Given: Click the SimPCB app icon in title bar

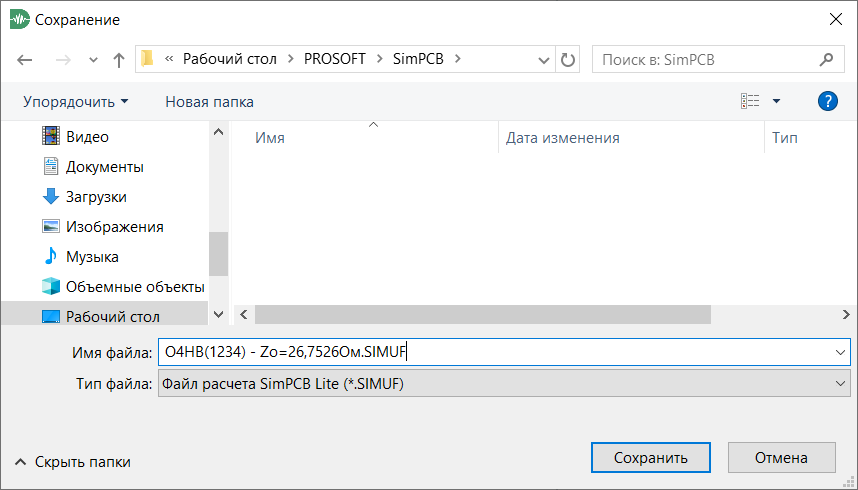Looking at the screenshot, I should point(19,19).
